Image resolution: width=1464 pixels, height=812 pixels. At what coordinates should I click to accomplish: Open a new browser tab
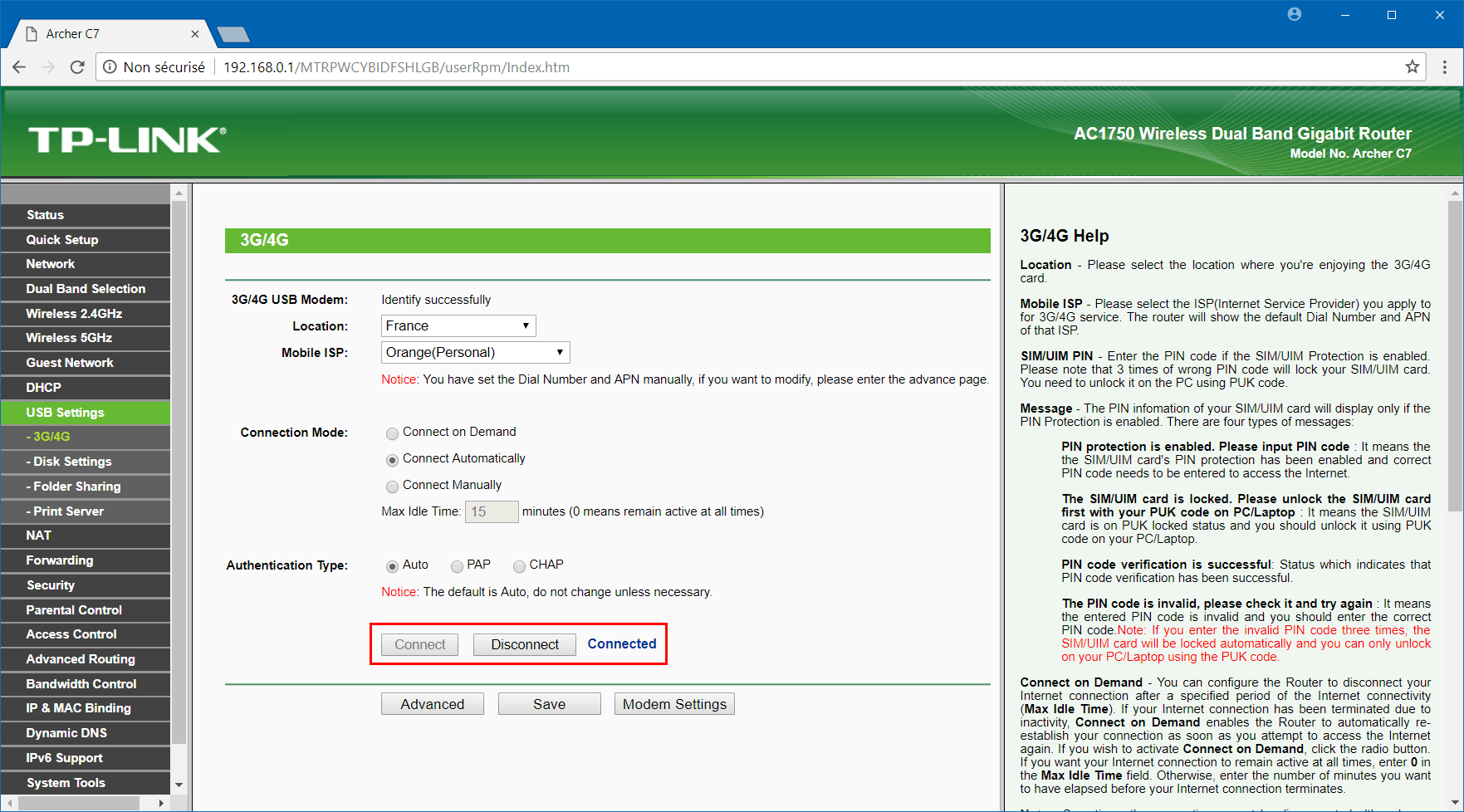(233, 34)
